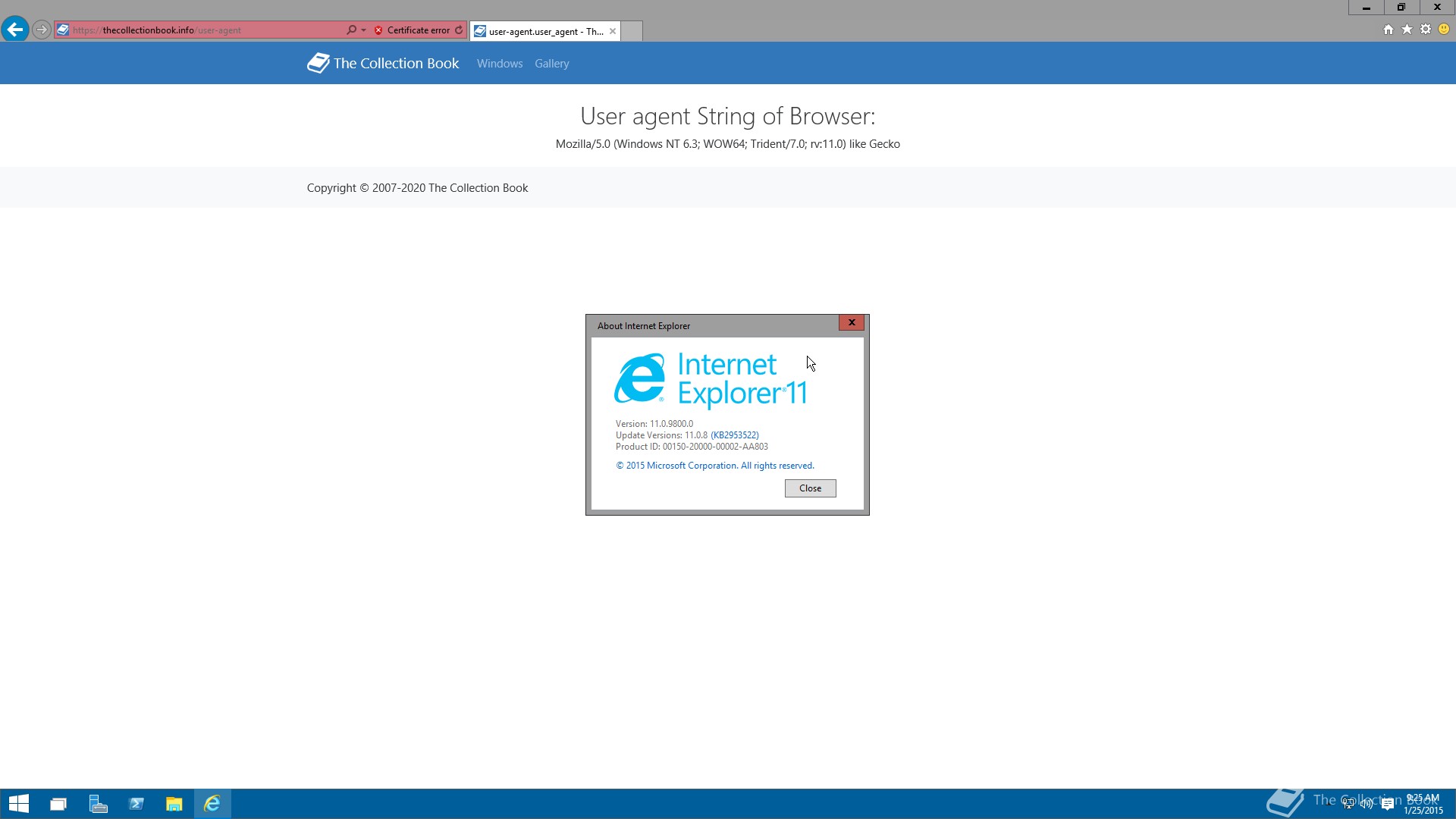Click the volume speaker tray icon
This screenshot has width=1456, height=819.
[1367, 804]
